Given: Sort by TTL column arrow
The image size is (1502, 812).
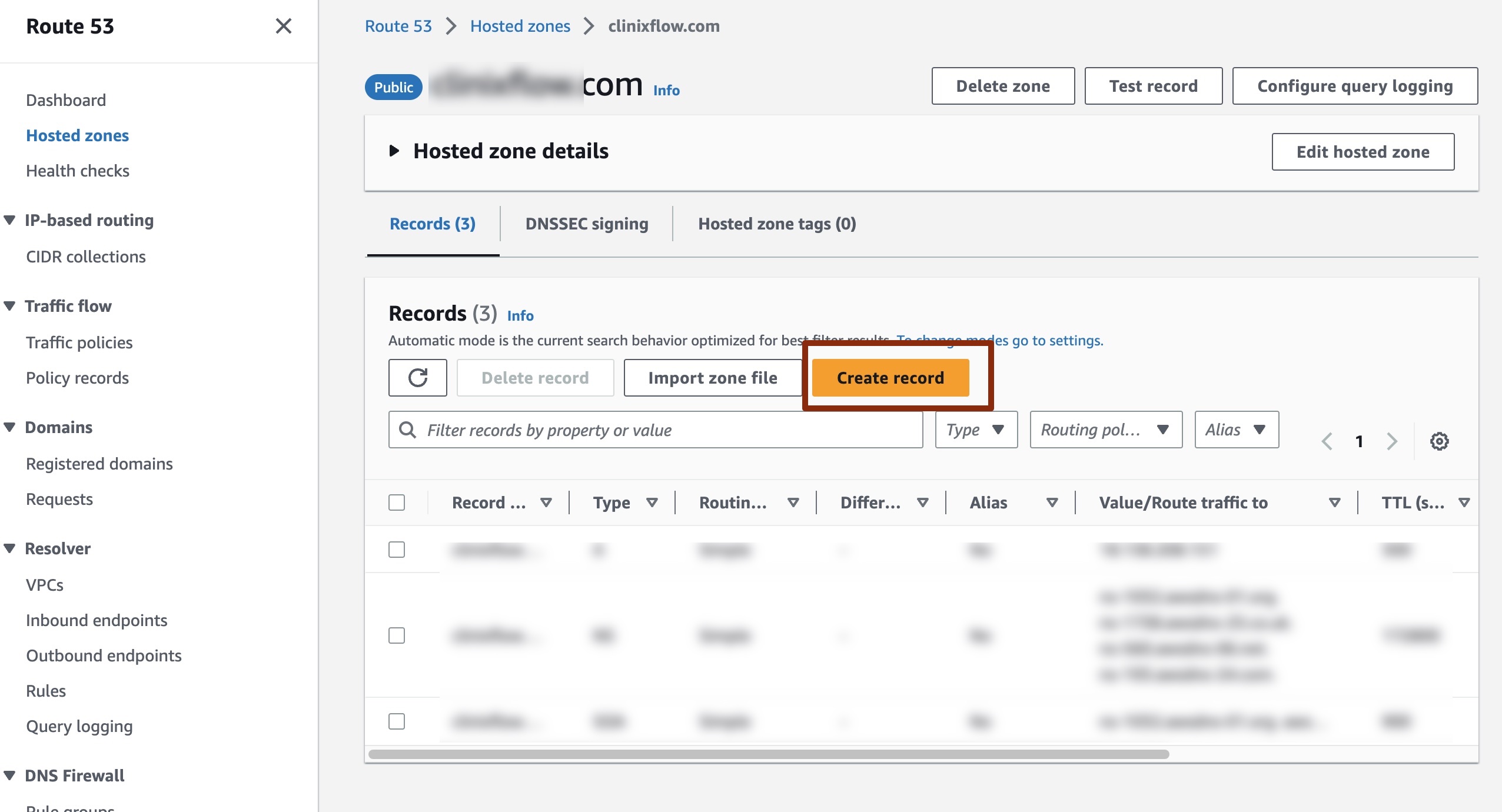Looking at the screenshot, I should [1464, 502].
